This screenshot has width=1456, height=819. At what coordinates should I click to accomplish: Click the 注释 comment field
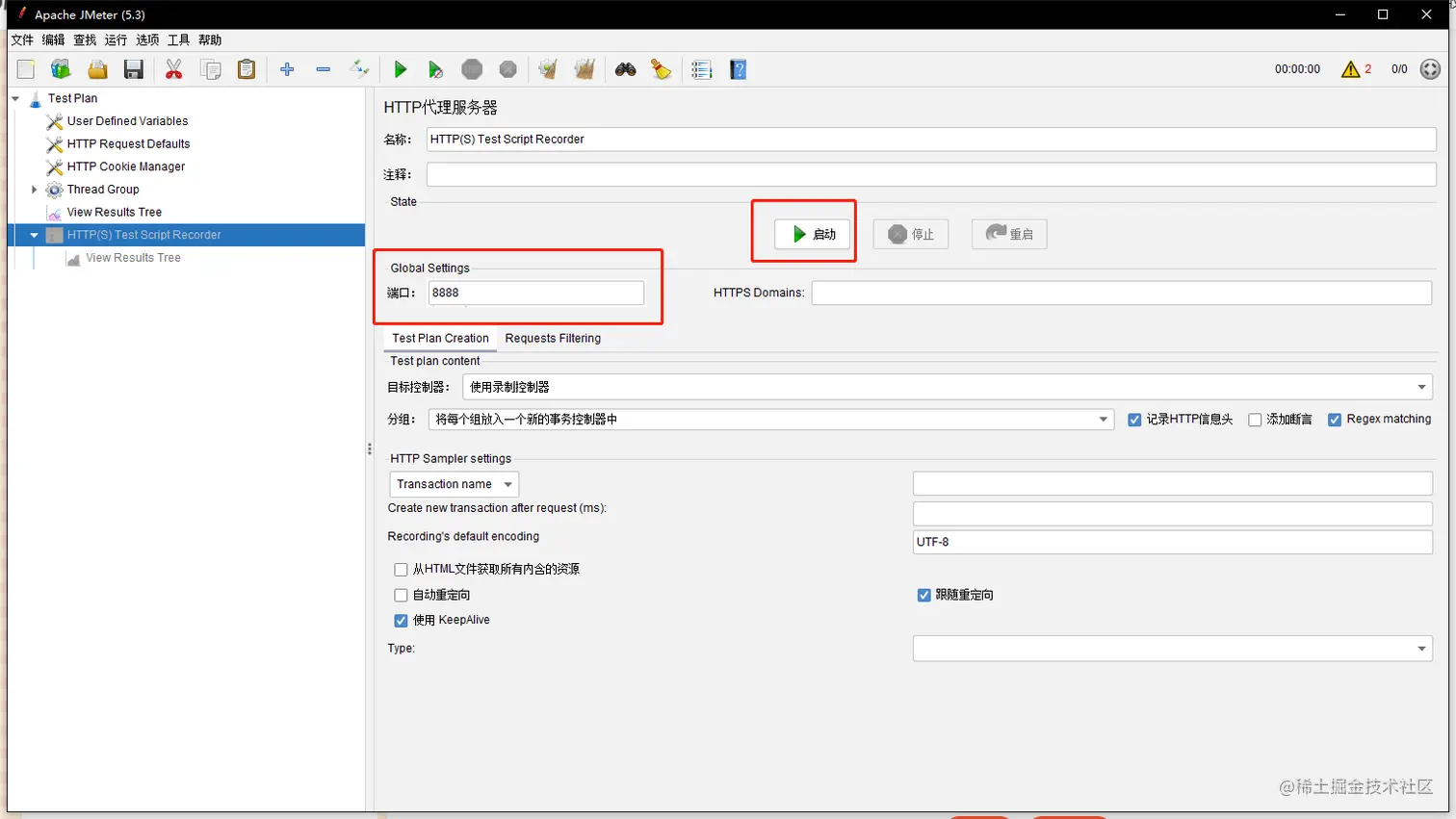(x=931, y=174)
